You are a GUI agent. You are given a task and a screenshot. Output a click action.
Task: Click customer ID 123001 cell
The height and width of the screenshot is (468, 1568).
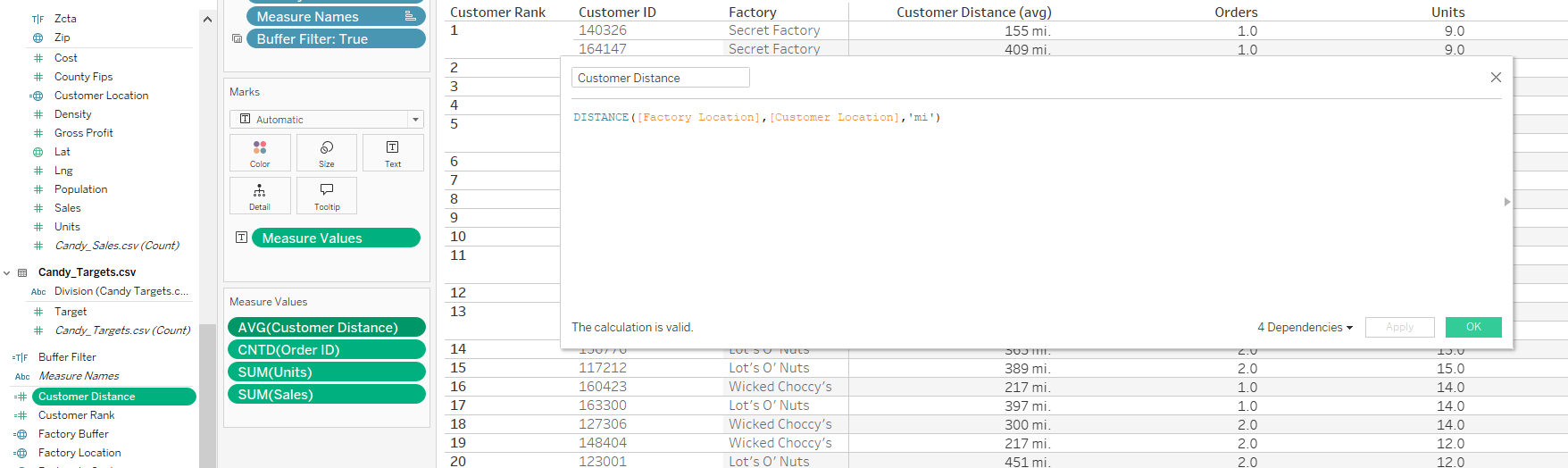pyautogui.click(x=603, y=461)
